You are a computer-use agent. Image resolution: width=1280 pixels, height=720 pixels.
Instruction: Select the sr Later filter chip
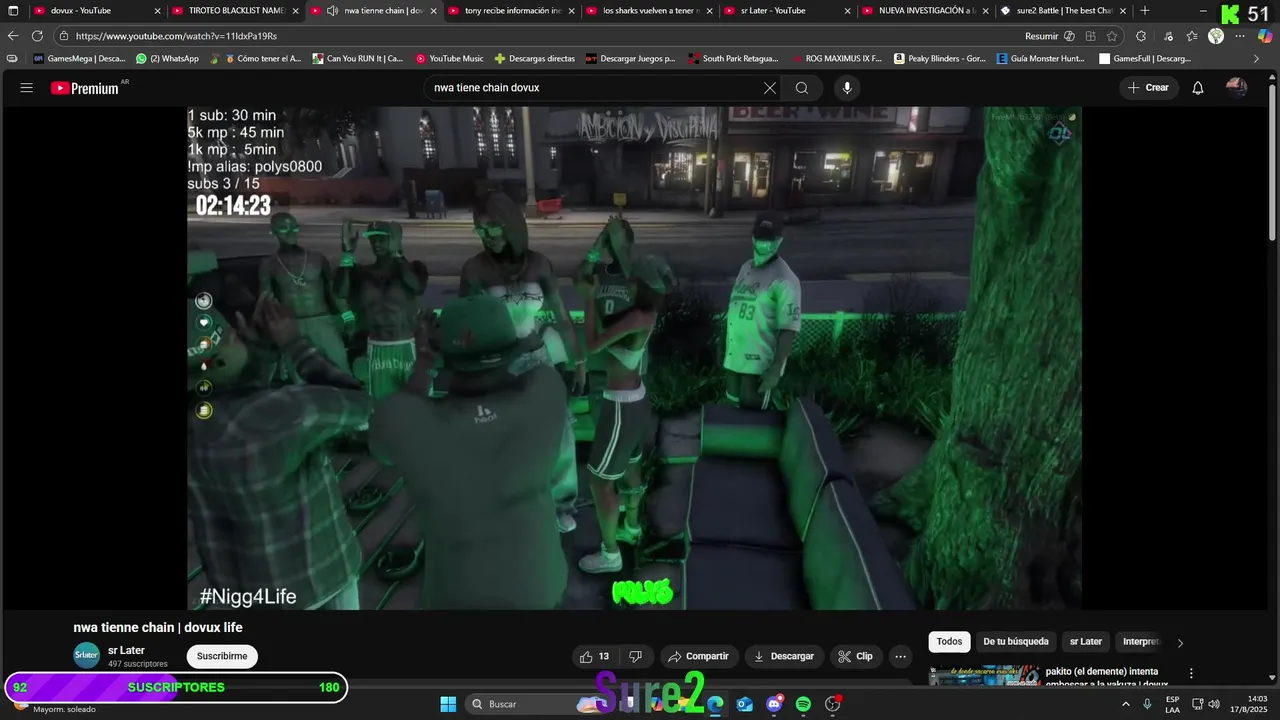[x=1086, y=642]
